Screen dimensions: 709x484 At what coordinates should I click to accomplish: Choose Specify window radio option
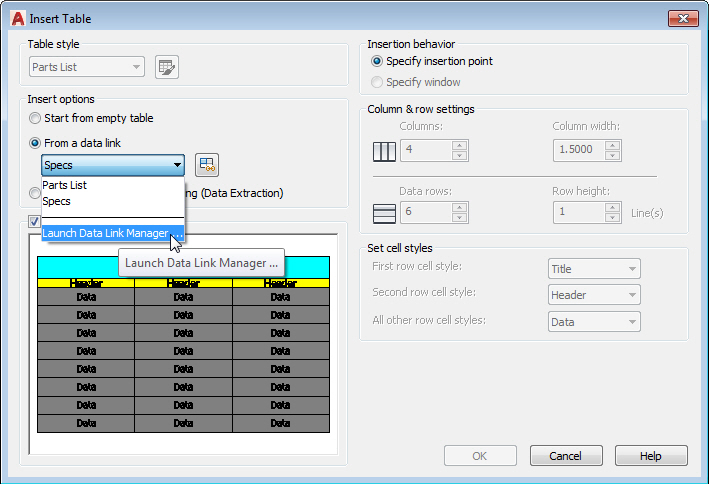[416, 82]
